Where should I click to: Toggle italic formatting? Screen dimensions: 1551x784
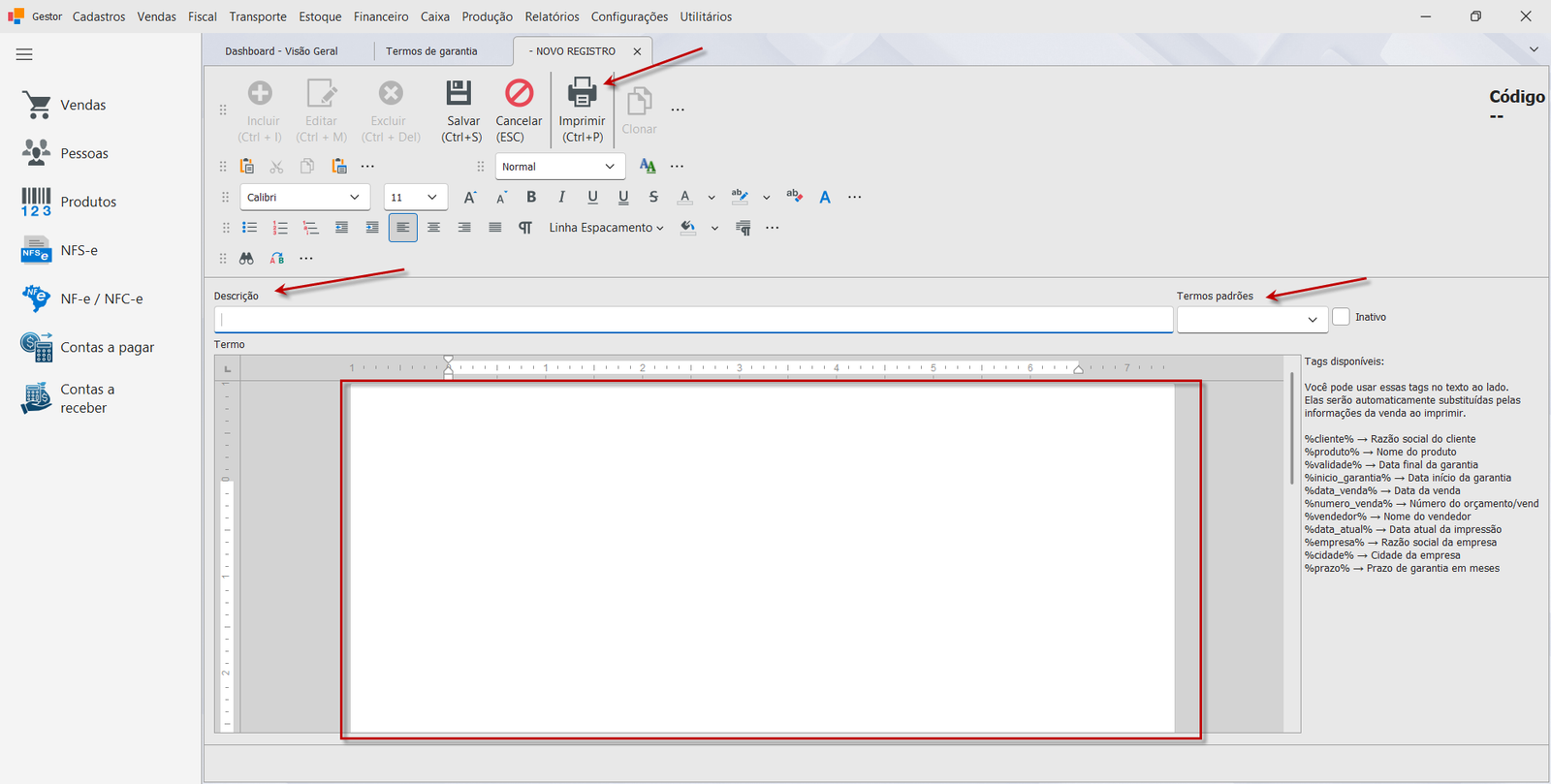tap(561, 197)
